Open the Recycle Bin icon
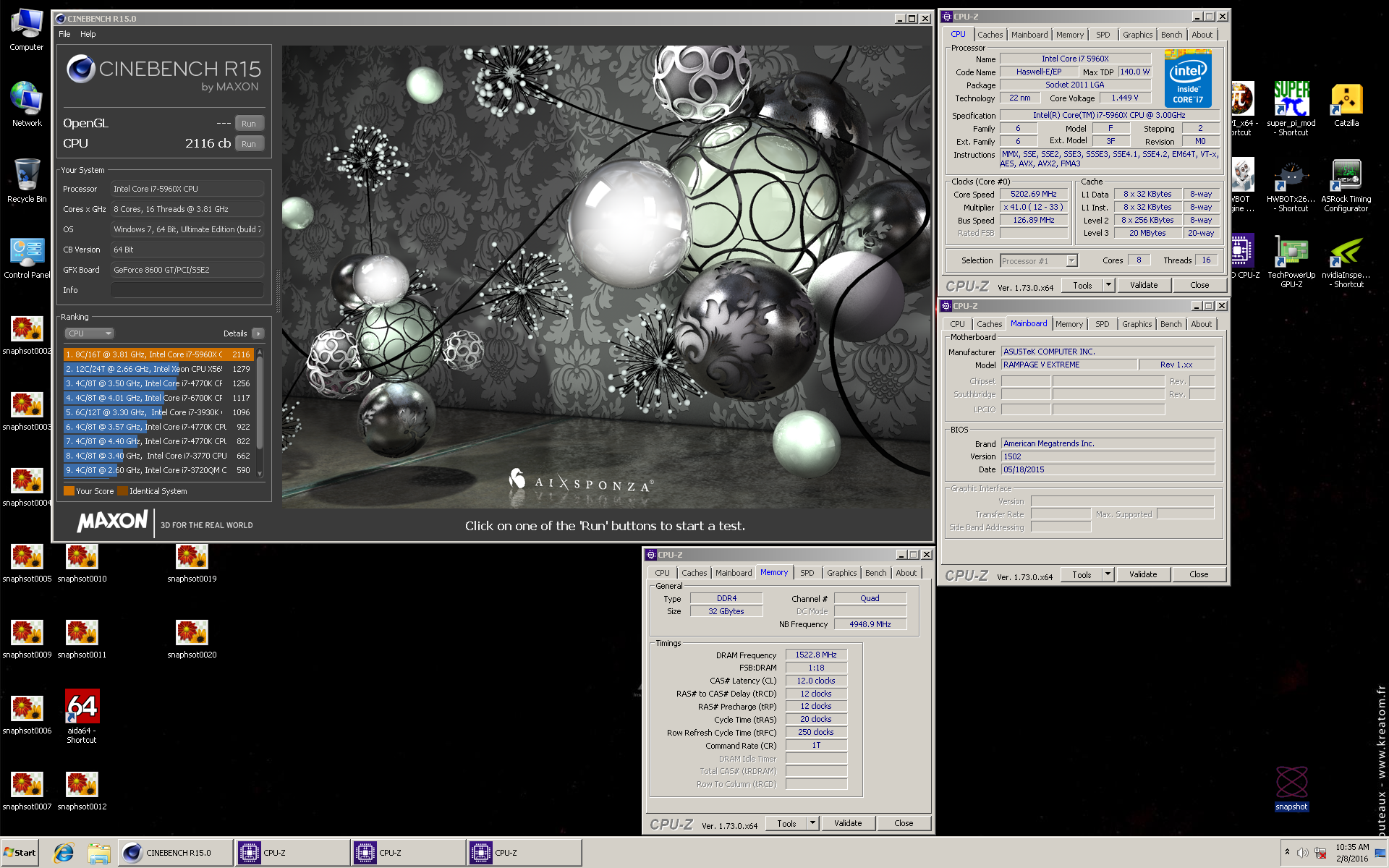 point(27,181)
